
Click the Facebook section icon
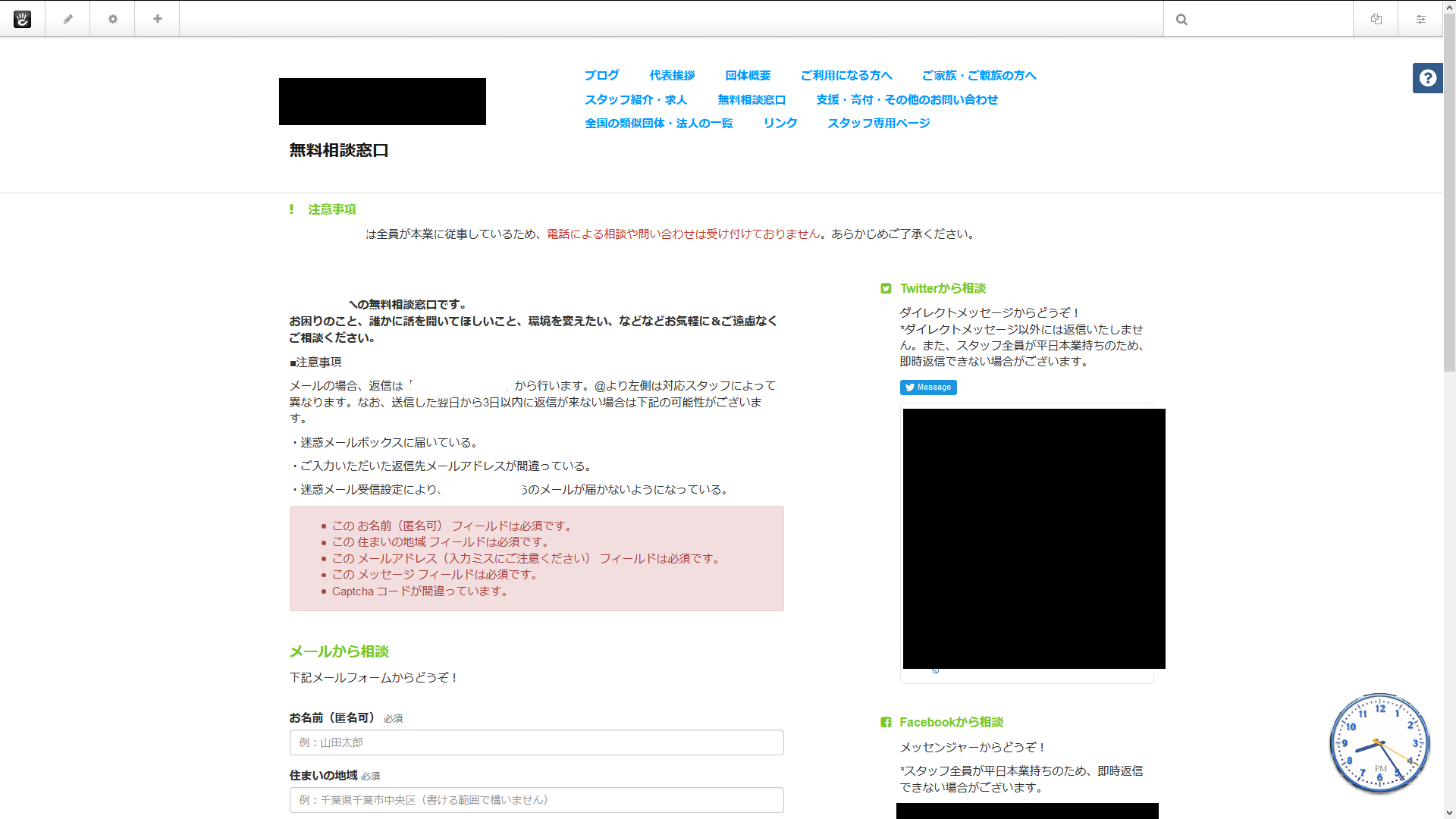(886, 722)
